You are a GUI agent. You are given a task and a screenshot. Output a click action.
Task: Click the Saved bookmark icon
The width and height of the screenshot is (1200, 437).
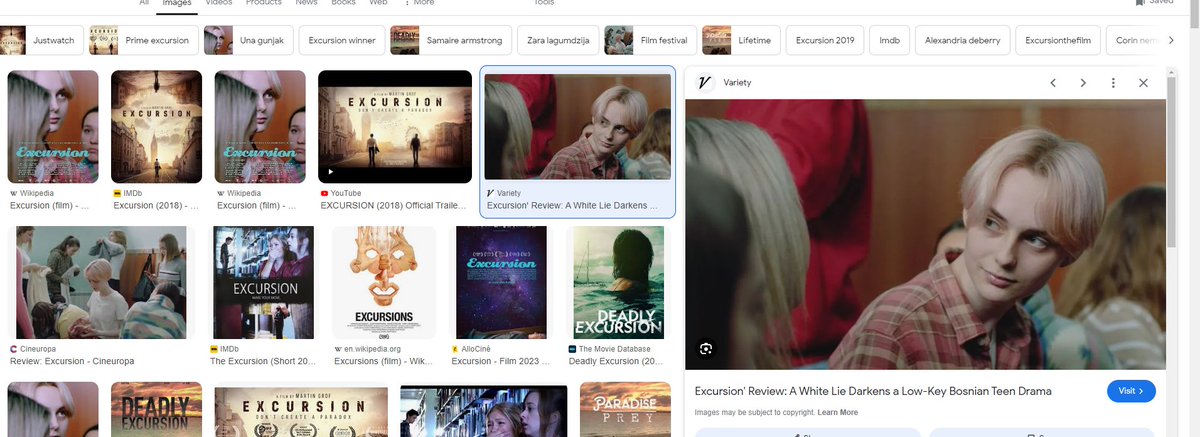tap(1139, 2)
